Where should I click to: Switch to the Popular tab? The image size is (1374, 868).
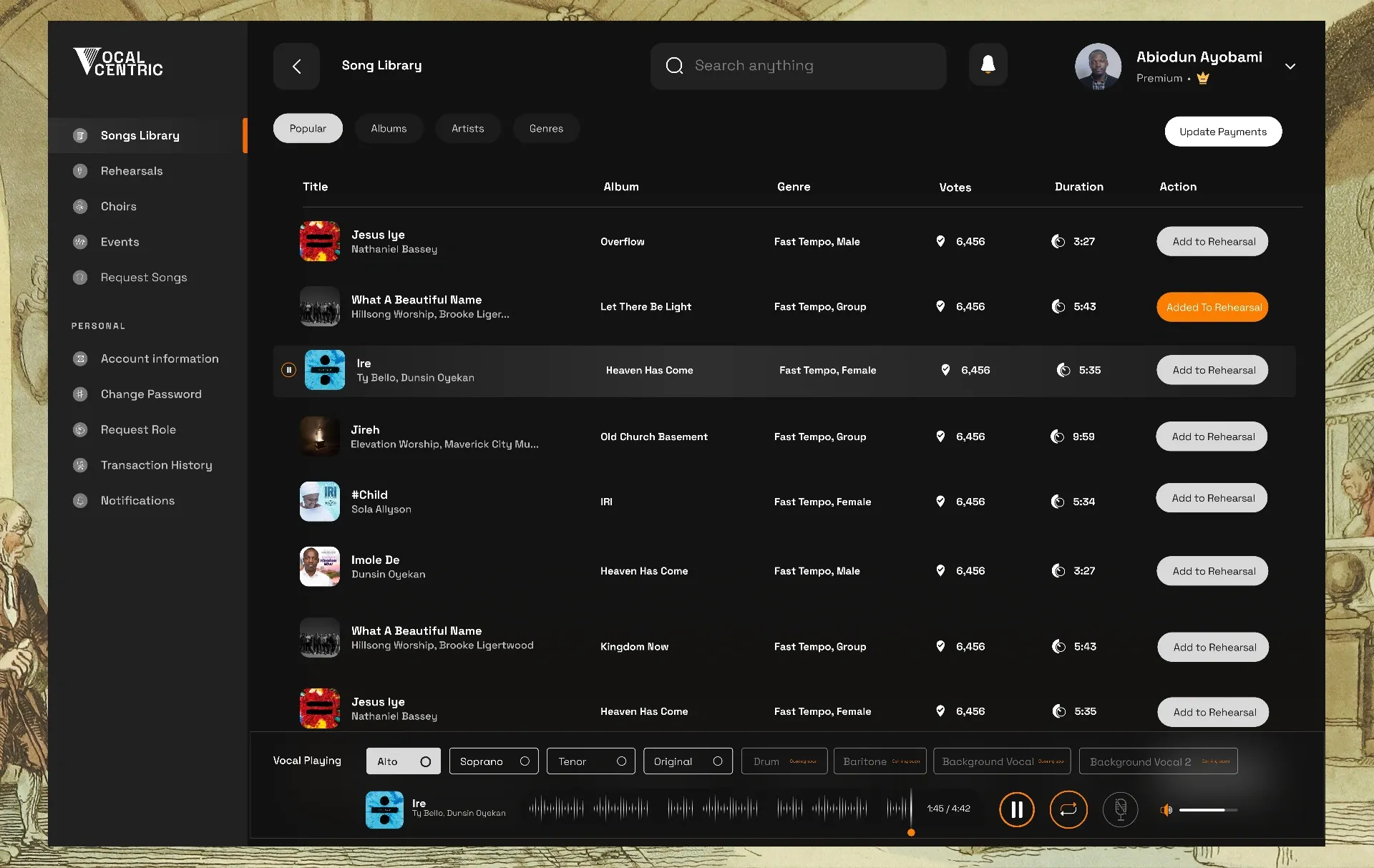click(x=308, y=129)
